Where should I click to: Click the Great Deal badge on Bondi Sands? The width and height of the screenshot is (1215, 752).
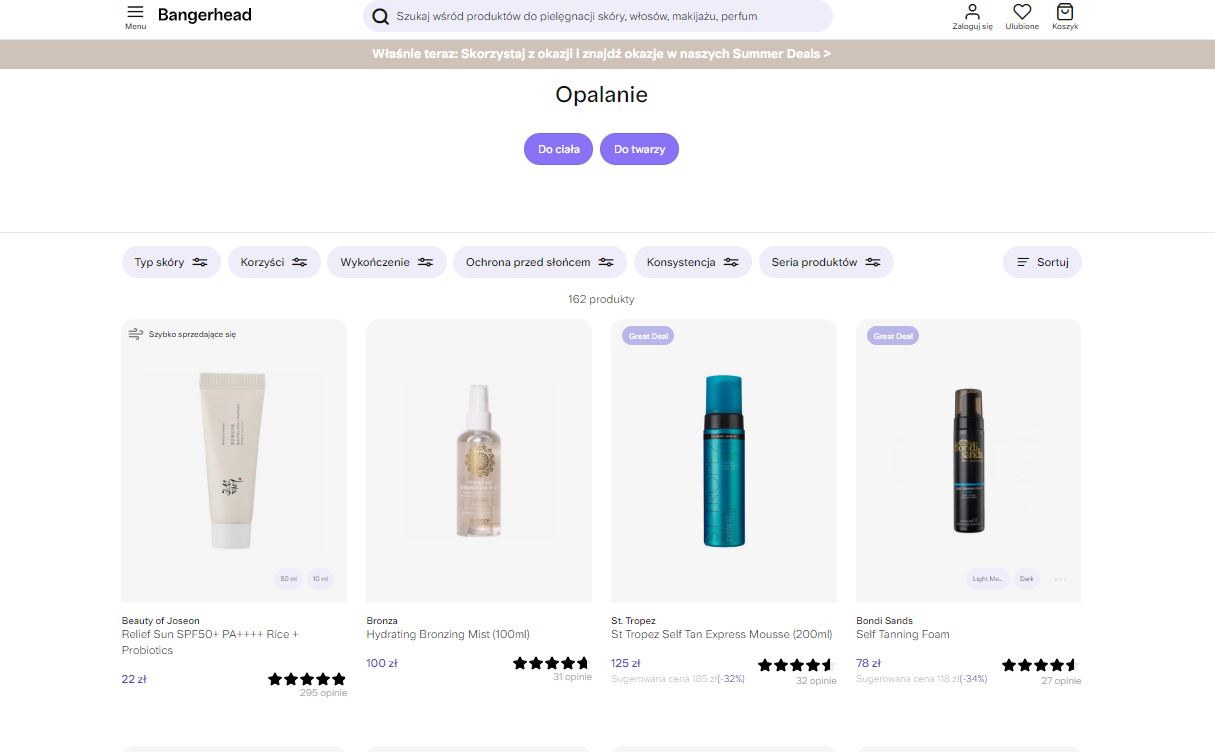point(893,336)
